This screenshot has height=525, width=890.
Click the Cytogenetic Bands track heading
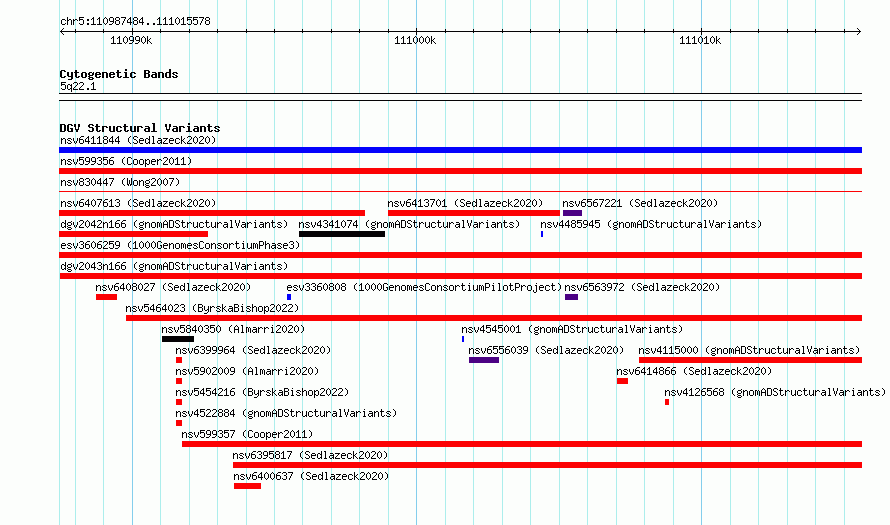(119, 74)
